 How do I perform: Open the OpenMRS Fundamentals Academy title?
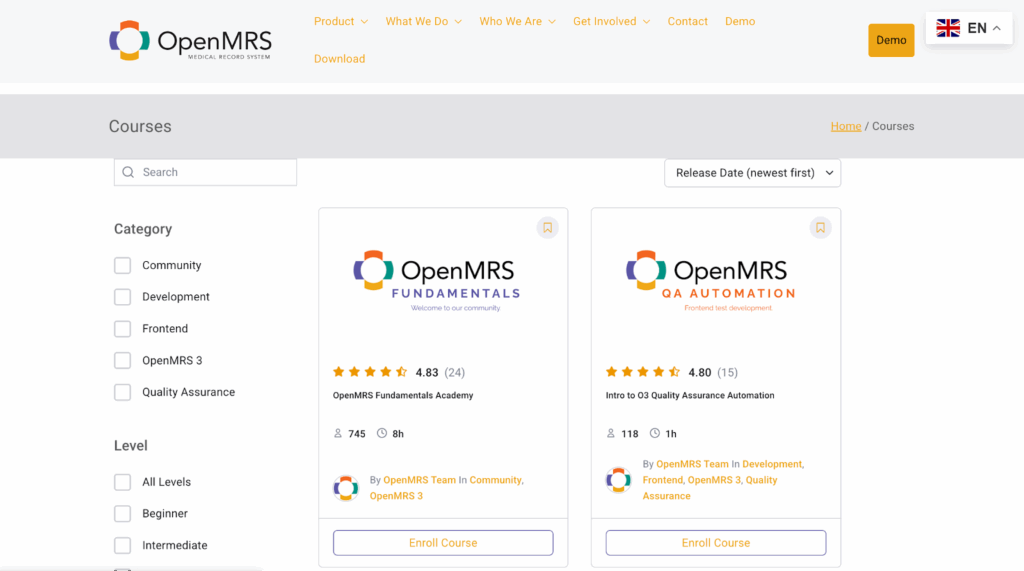pos(403,395)
